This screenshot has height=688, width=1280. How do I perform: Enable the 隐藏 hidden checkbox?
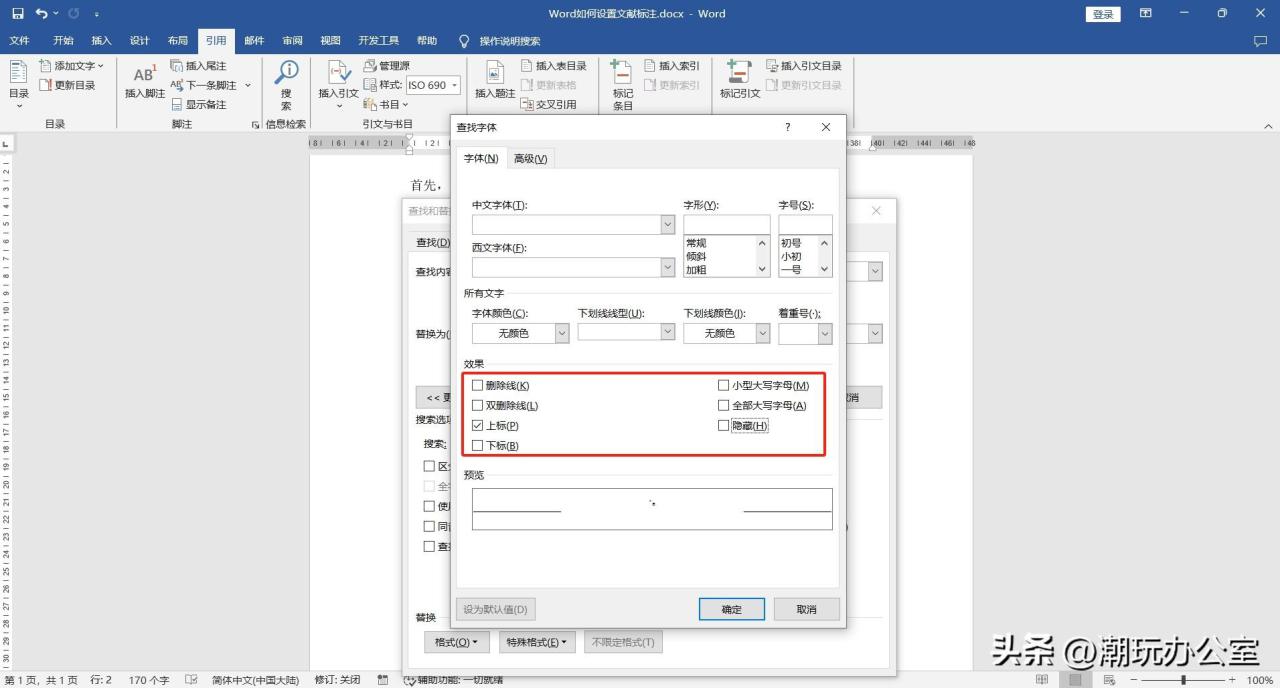723,425
